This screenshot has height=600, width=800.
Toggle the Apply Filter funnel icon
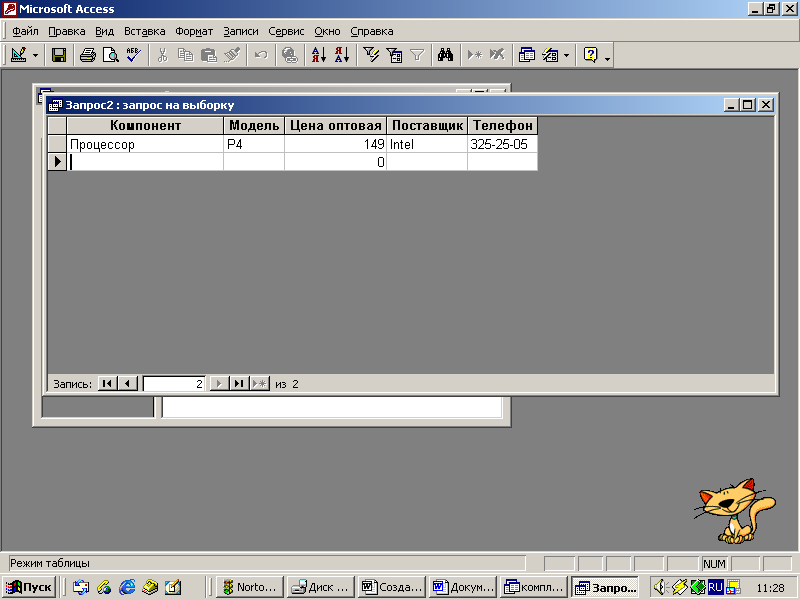(417, 55)
